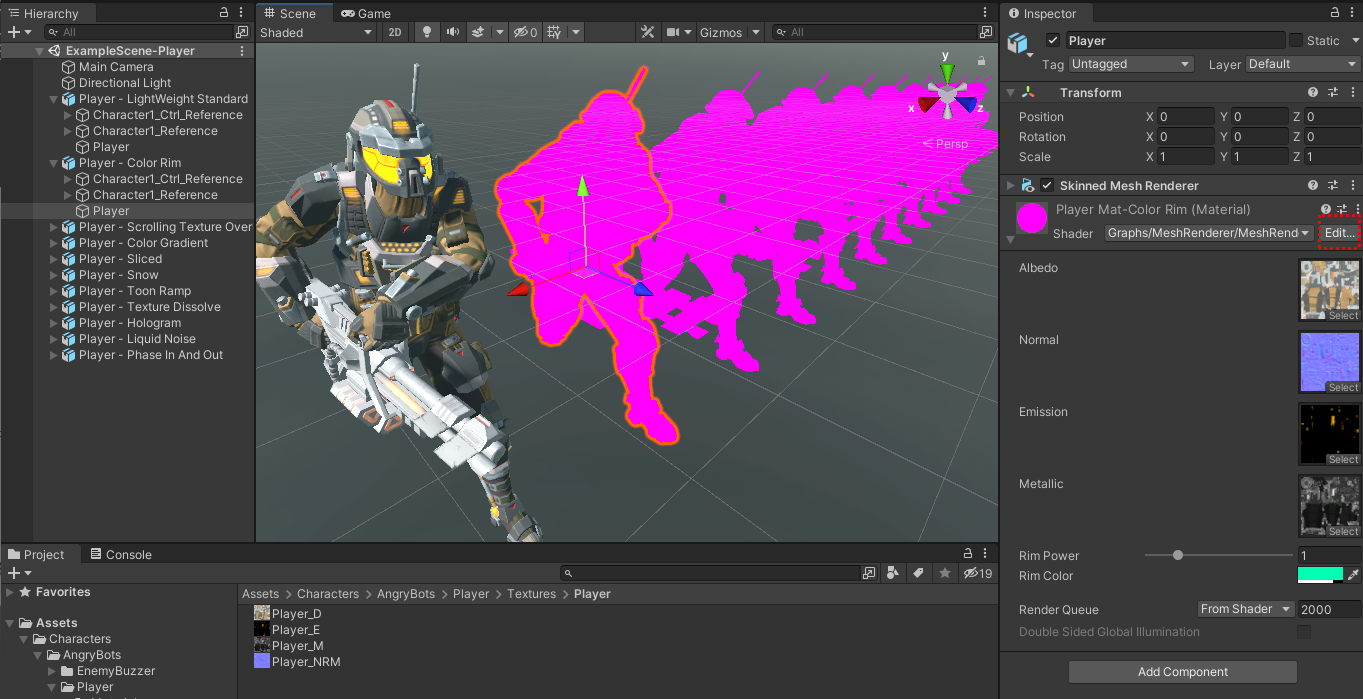Toggle scene effects (skybox/fog) icon
1363x699 pixels.
[x=478, y=32]
